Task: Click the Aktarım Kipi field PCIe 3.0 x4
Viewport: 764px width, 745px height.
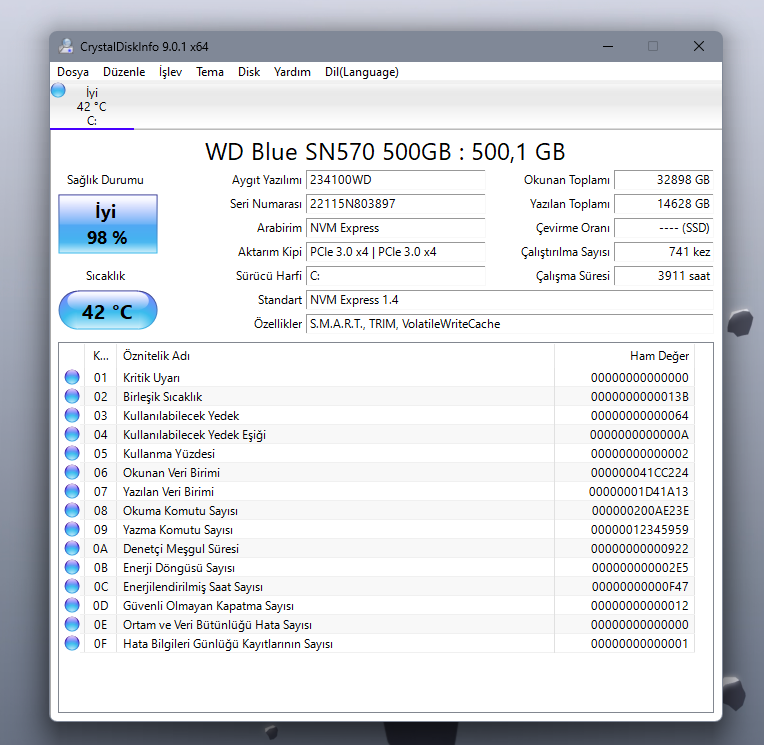Action: click(x=396, y=252)
